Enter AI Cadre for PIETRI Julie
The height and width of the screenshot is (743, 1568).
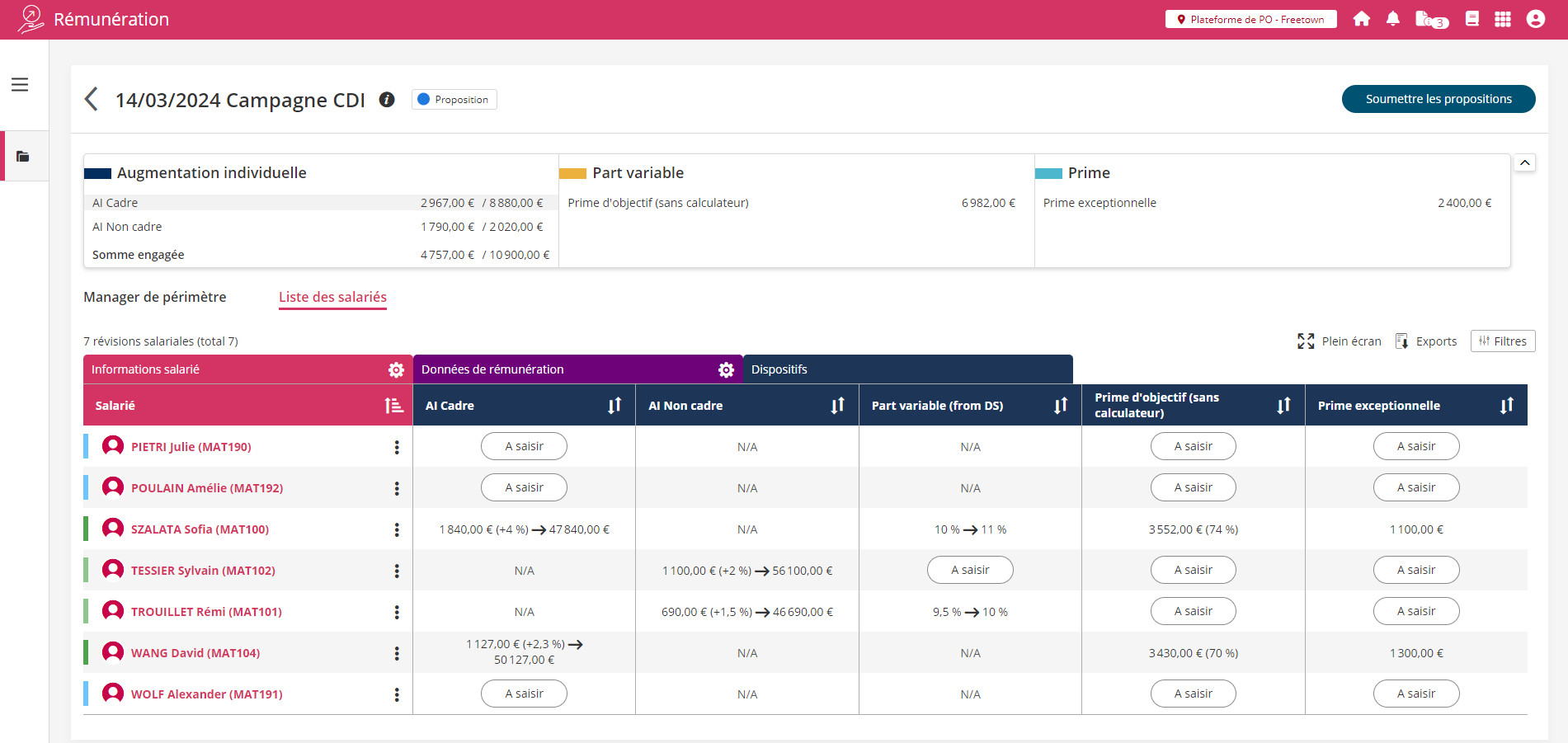pos(524,446)
